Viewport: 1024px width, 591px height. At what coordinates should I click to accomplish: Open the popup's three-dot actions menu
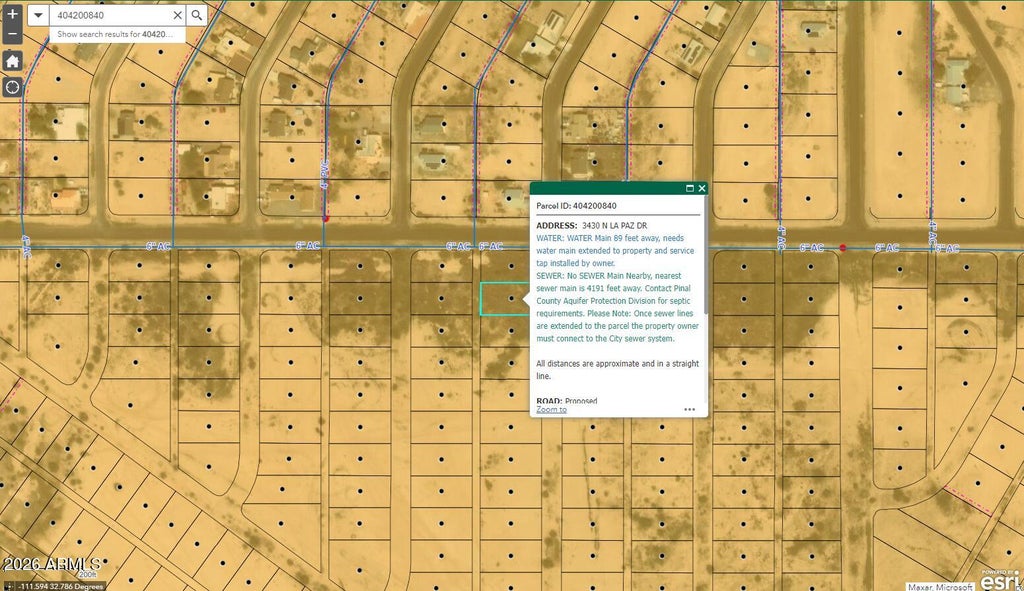(690, 409)
